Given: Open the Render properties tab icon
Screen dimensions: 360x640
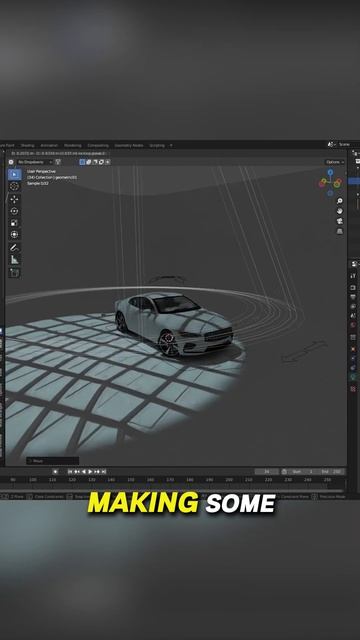Looking at the screenshot, I should pos(353,287).
